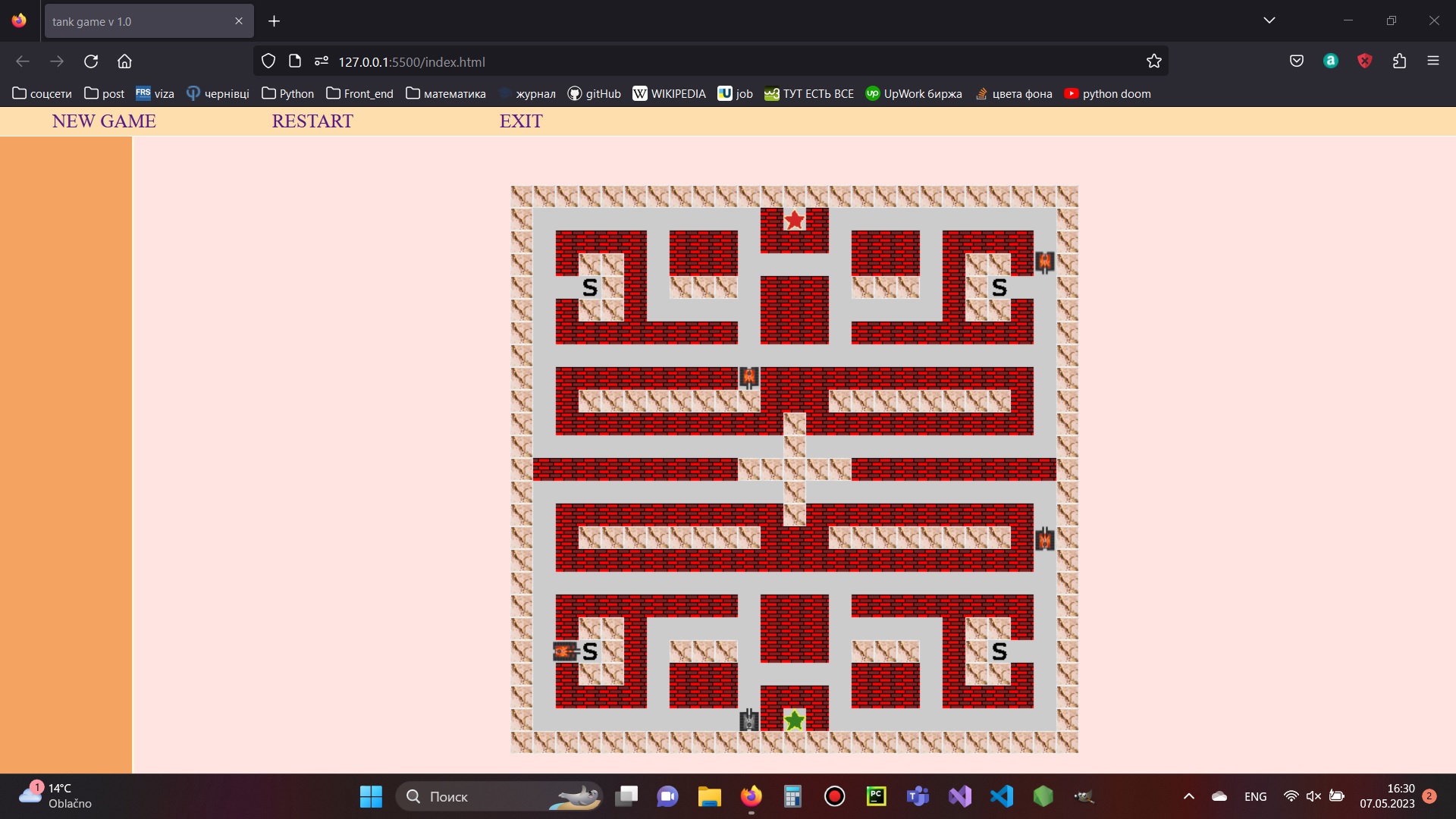Open the Python bookmarks folder
The image size is (1456, 819).
(287, 93)
